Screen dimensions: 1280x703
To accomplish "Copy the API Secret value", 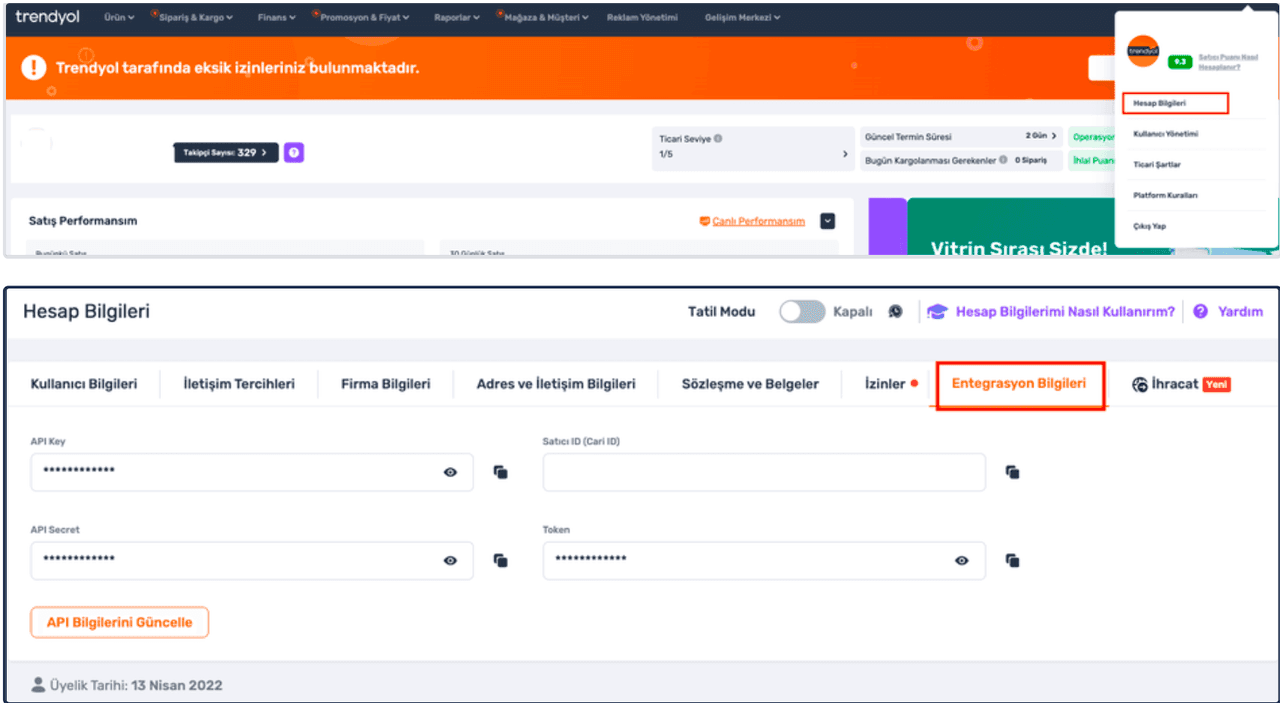I will (x=501, y=561).
